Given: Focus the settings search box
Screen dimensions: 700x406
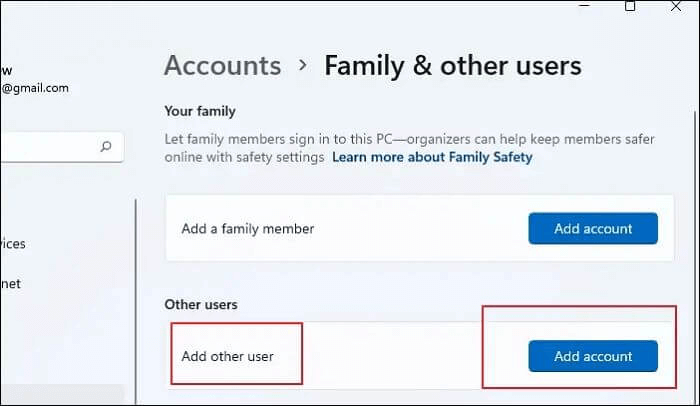Looking at the screenshot, I should pyautogui.click(x=50, y=146).
